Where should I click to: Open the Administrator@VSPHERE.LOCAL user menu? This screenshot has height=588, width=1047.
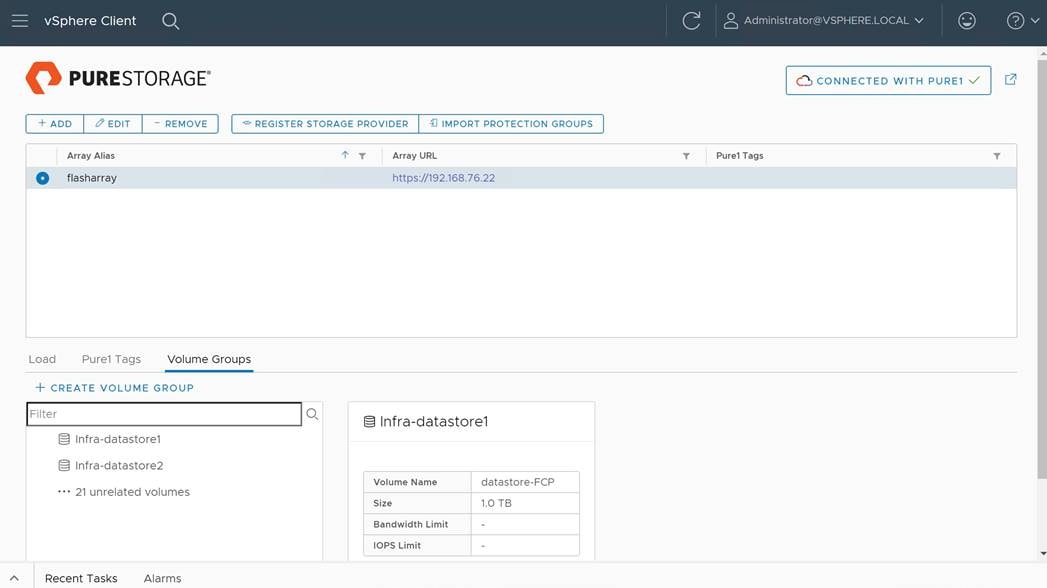pos(824,21)
